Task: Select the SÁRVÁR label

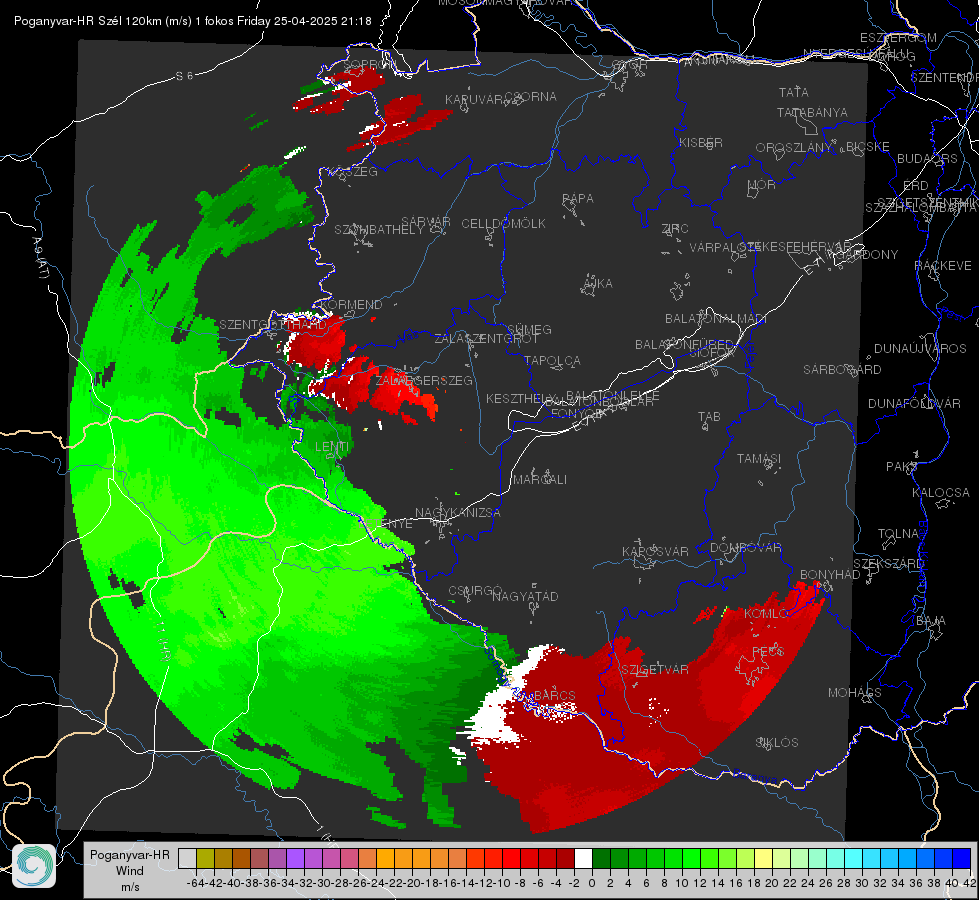Action: pyautogui.click(x=426, y=222)
